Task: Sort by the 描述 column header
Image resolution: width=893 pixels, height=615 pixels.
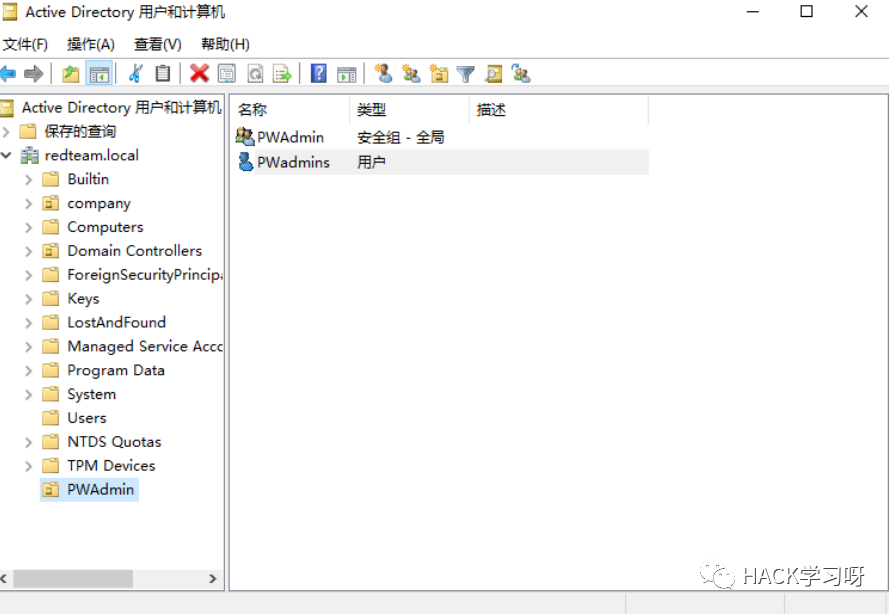Action: [559, 110]
